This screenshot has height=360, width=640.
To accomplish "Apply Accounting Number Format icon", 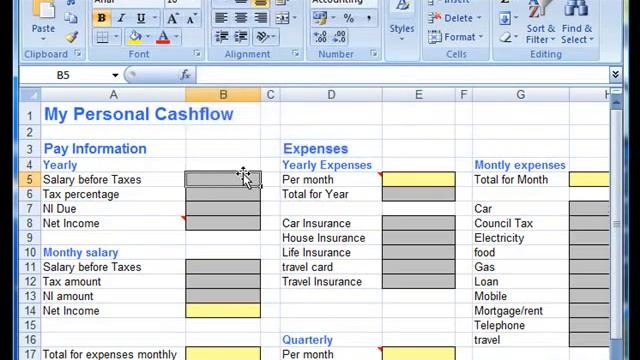I will point(320,18).
